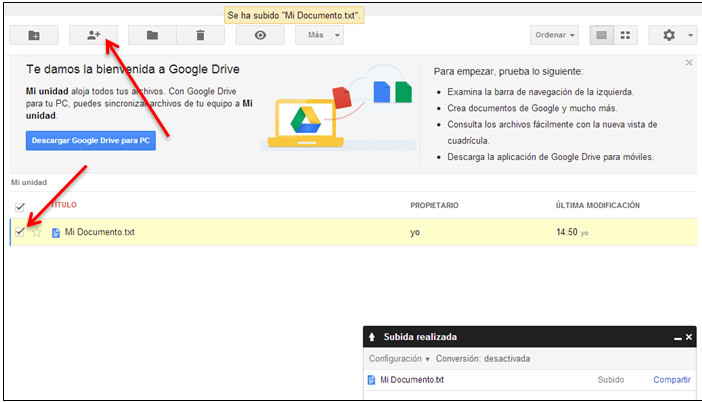Delete selection with the trash icon
702x402 pixels.
(201, 35)
